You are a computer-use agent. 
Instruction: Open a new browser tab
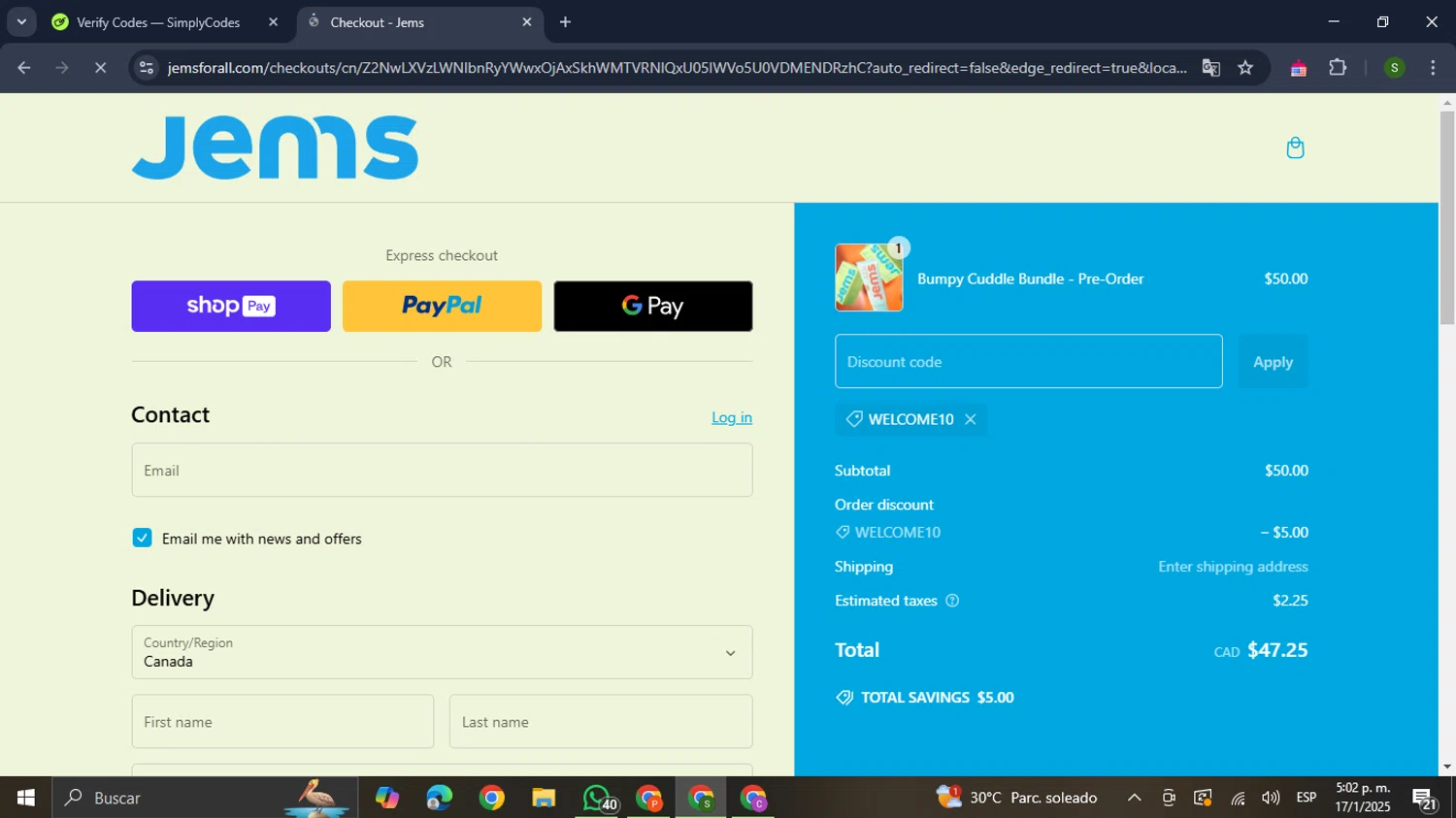(565, 22)
